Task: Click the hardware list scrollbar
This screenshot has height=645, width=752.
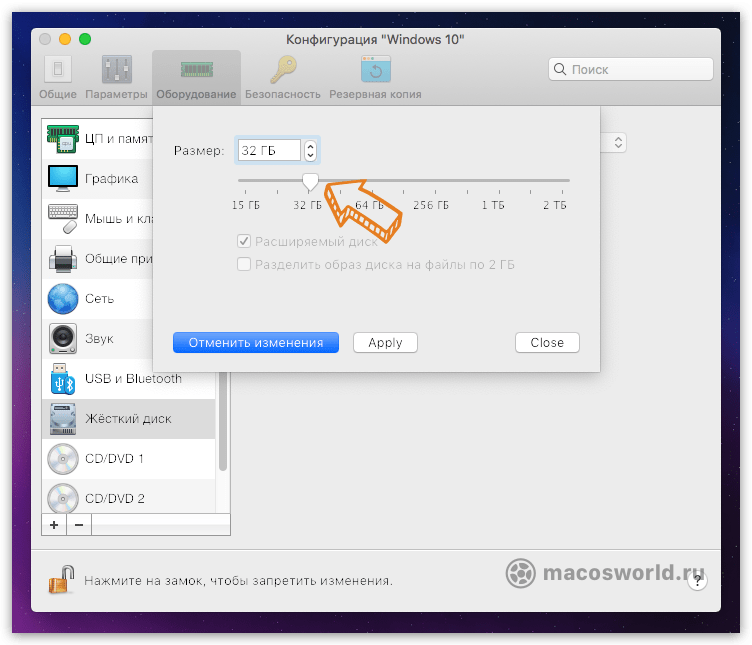Action: coord(223,421)
